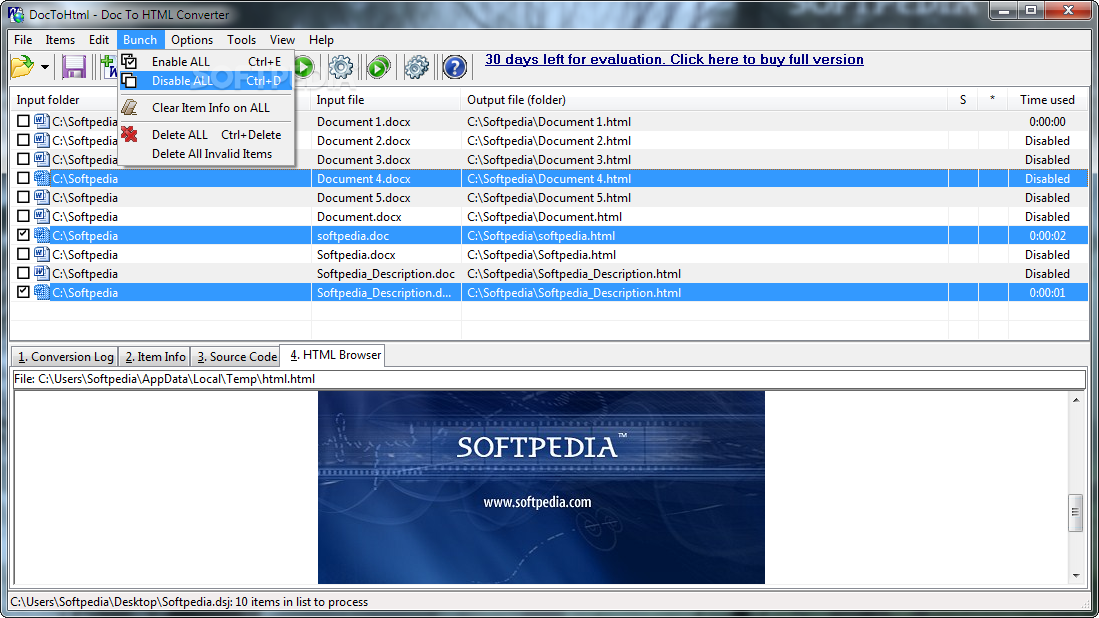Open the File menu
Screen dimensions: 1099x618
click(23, 40)
